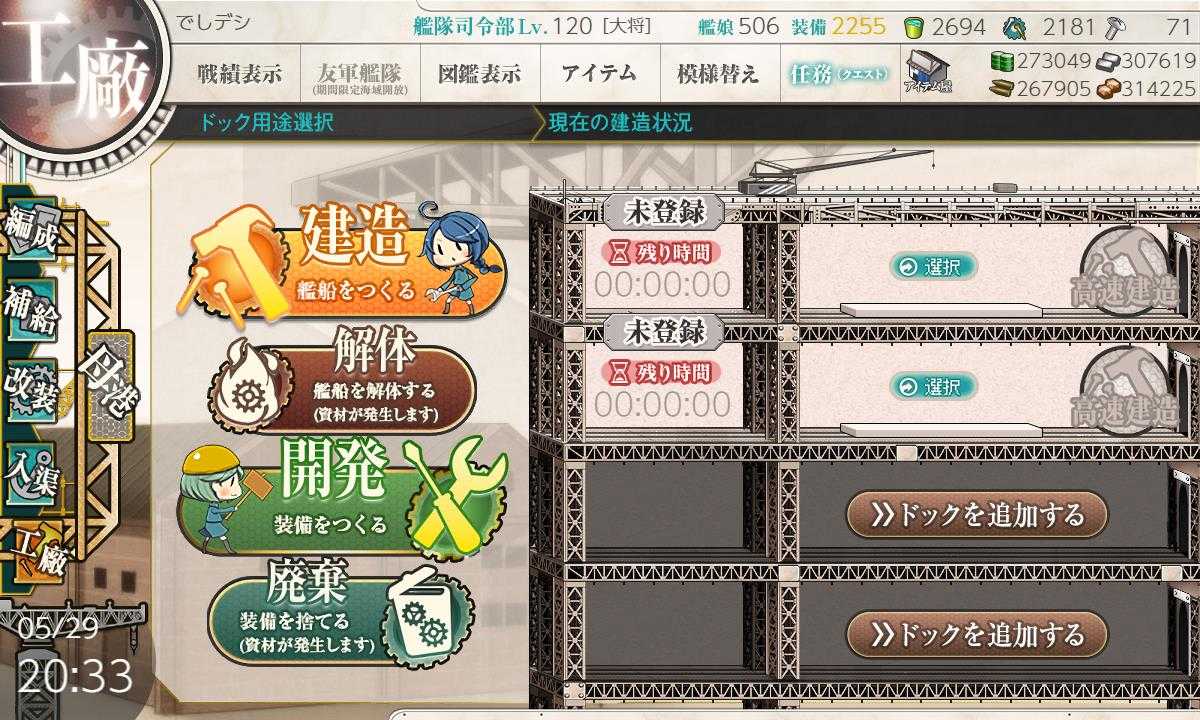Click the アイテム屋 shop icon
The image size is (1200, 720).
click(927, 72)
